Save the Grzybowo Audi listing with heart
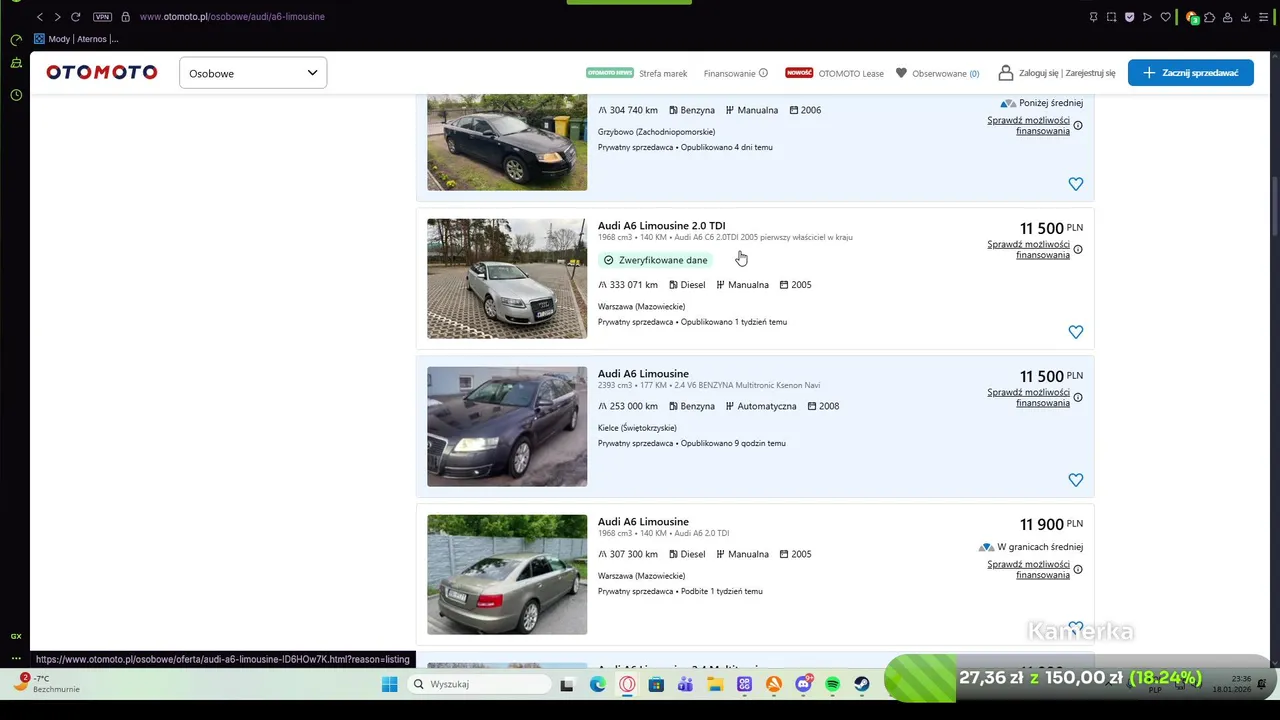Screen dimensions: 1280x720 (1075, 184)
